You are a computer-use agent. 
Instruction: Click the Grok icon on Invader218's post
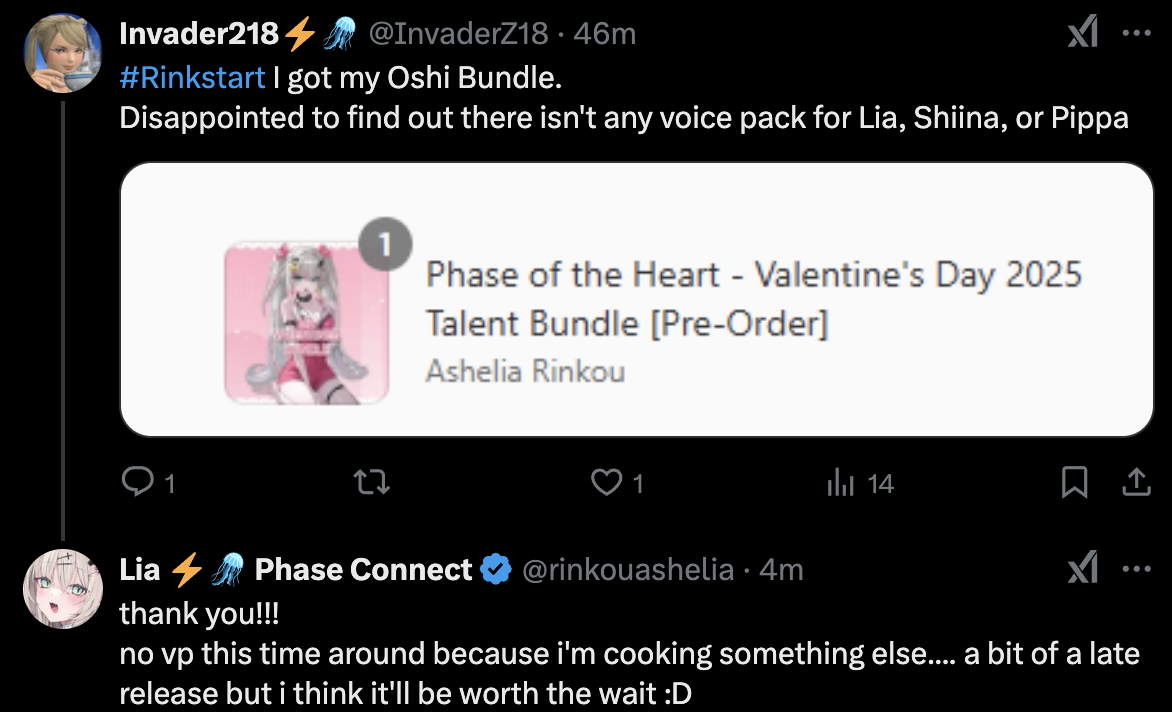click(x=1082, y=34)
